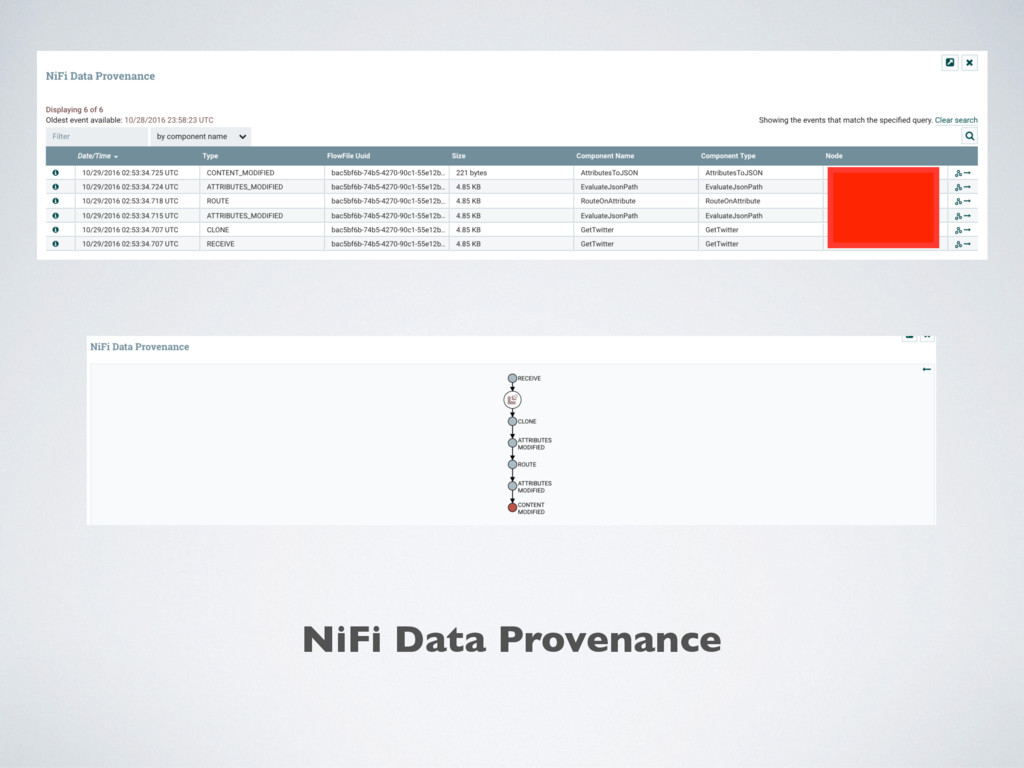Image resolution: width=1024 pixels, height=768 pixels.
Task: Pop out the provenance table window
Action: click(x=950, y=63)
